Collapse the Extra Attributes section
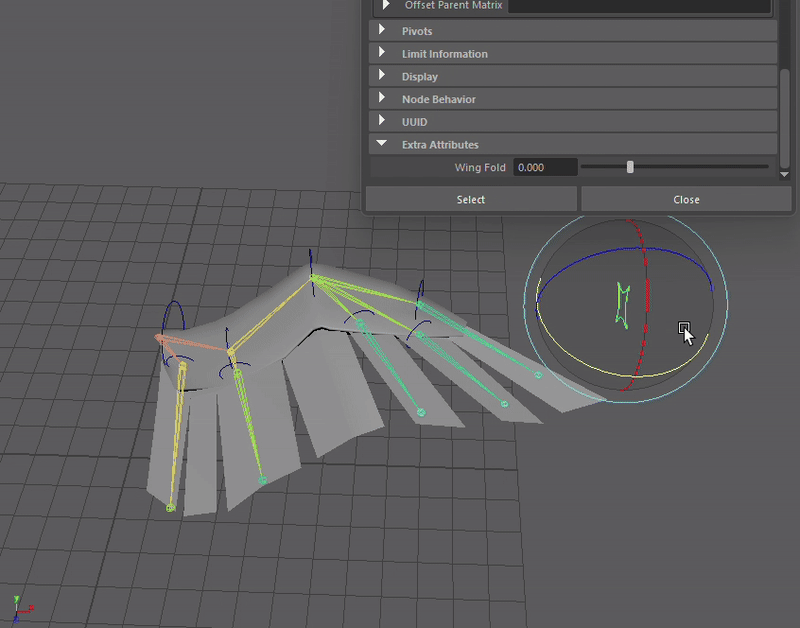Viewport: 800px width, 628px height. tap(384, 143)
